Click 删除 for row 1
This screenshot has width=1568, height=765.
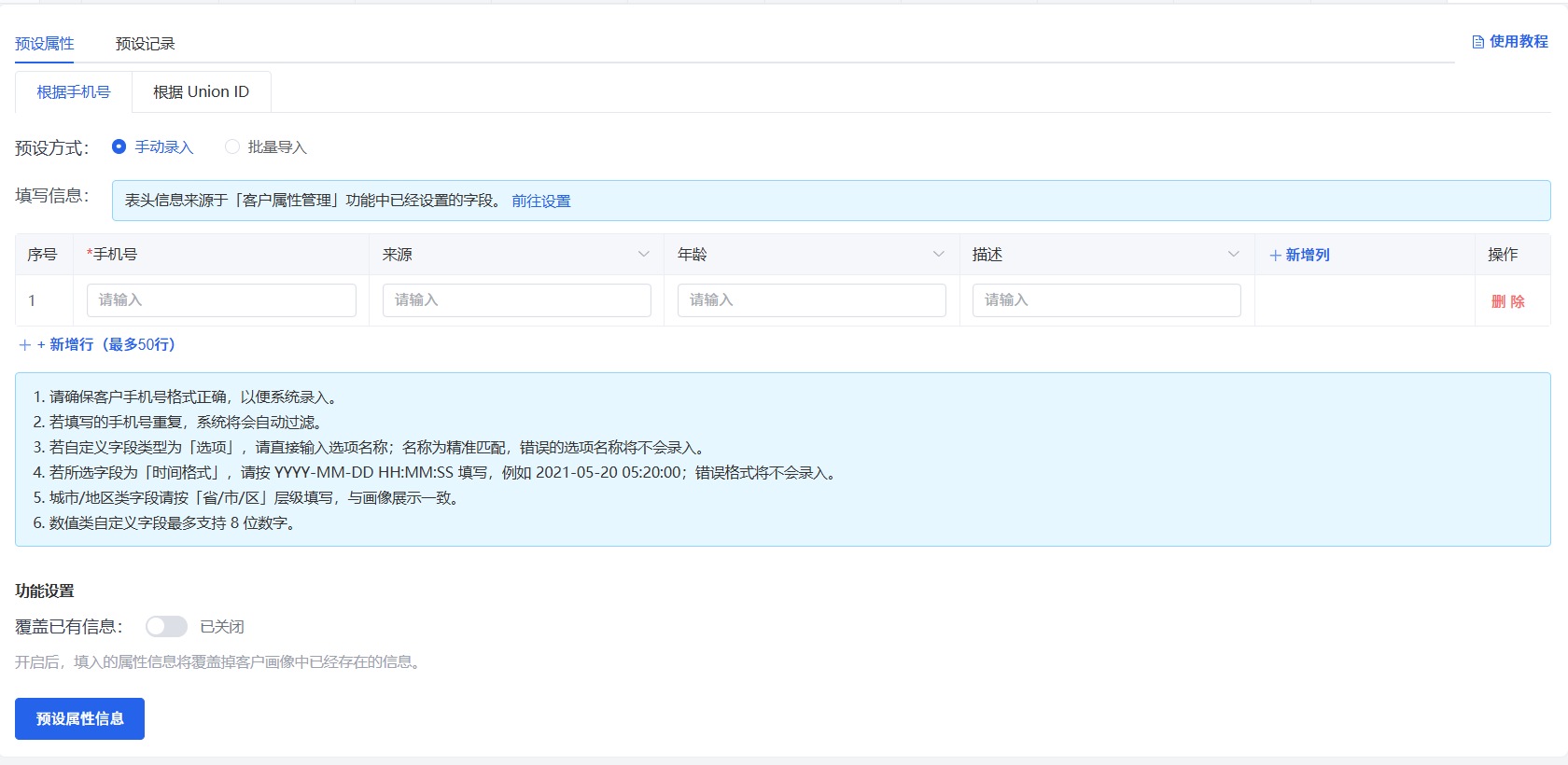click(x=1508, y=301)
